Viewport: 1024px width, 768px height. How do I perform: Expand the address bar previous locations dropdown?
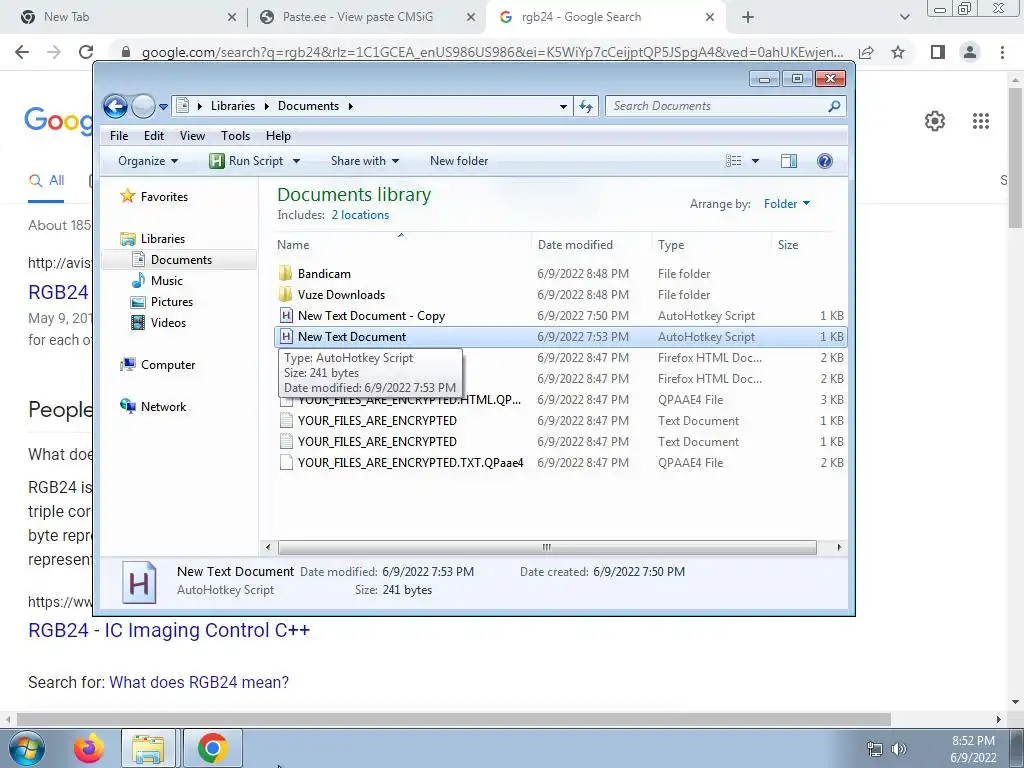563,106
